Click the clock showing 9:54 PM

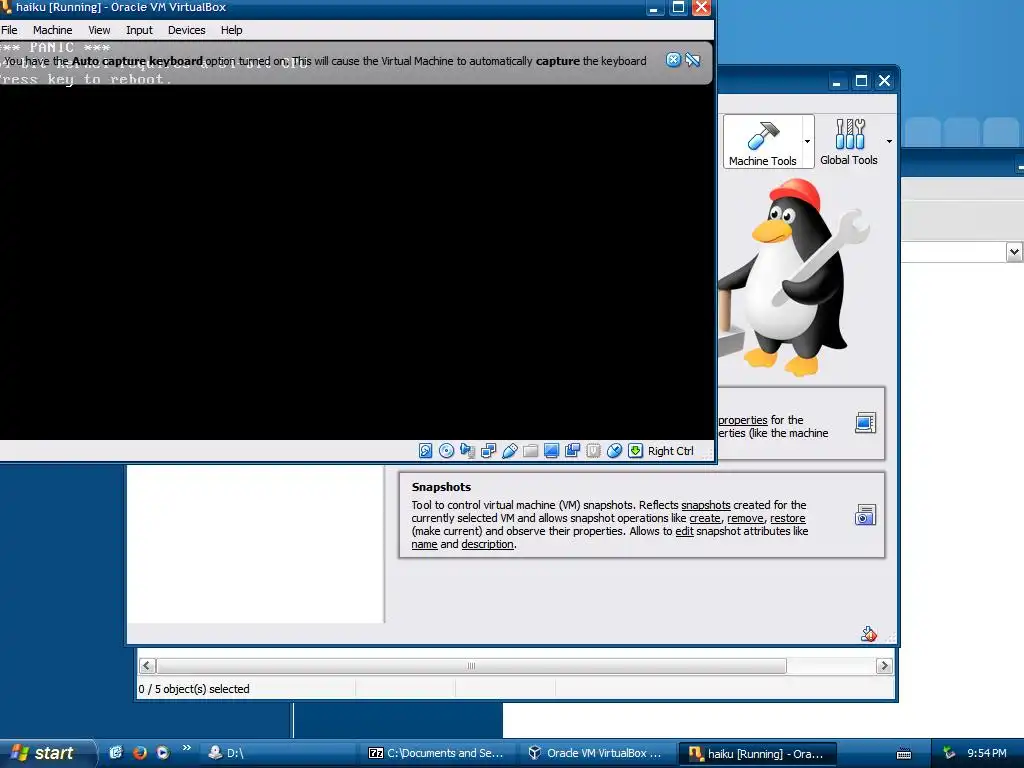[x=987, y=753]
